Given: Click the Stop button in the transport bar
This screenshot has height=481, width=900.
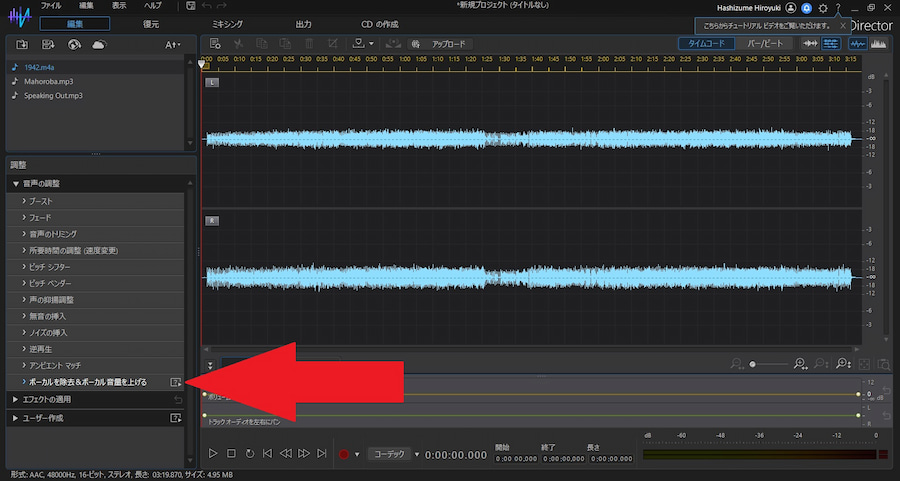Looking at the screenshot, I should click(x=231, y=454).
